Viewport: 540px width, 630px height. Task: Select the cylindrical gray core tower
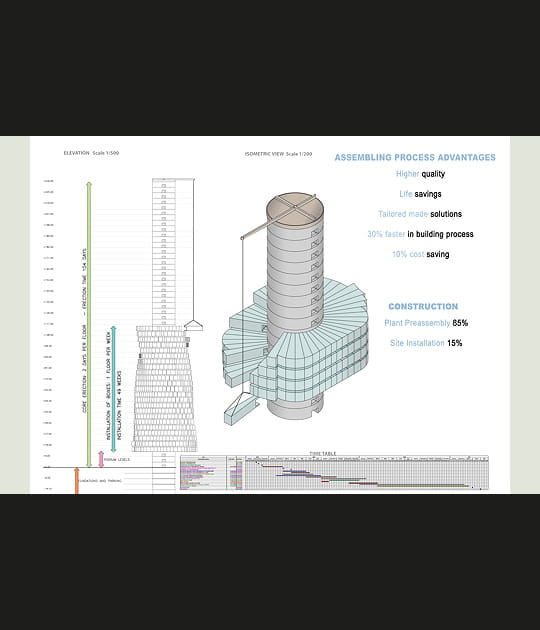(x=295, y=305)
